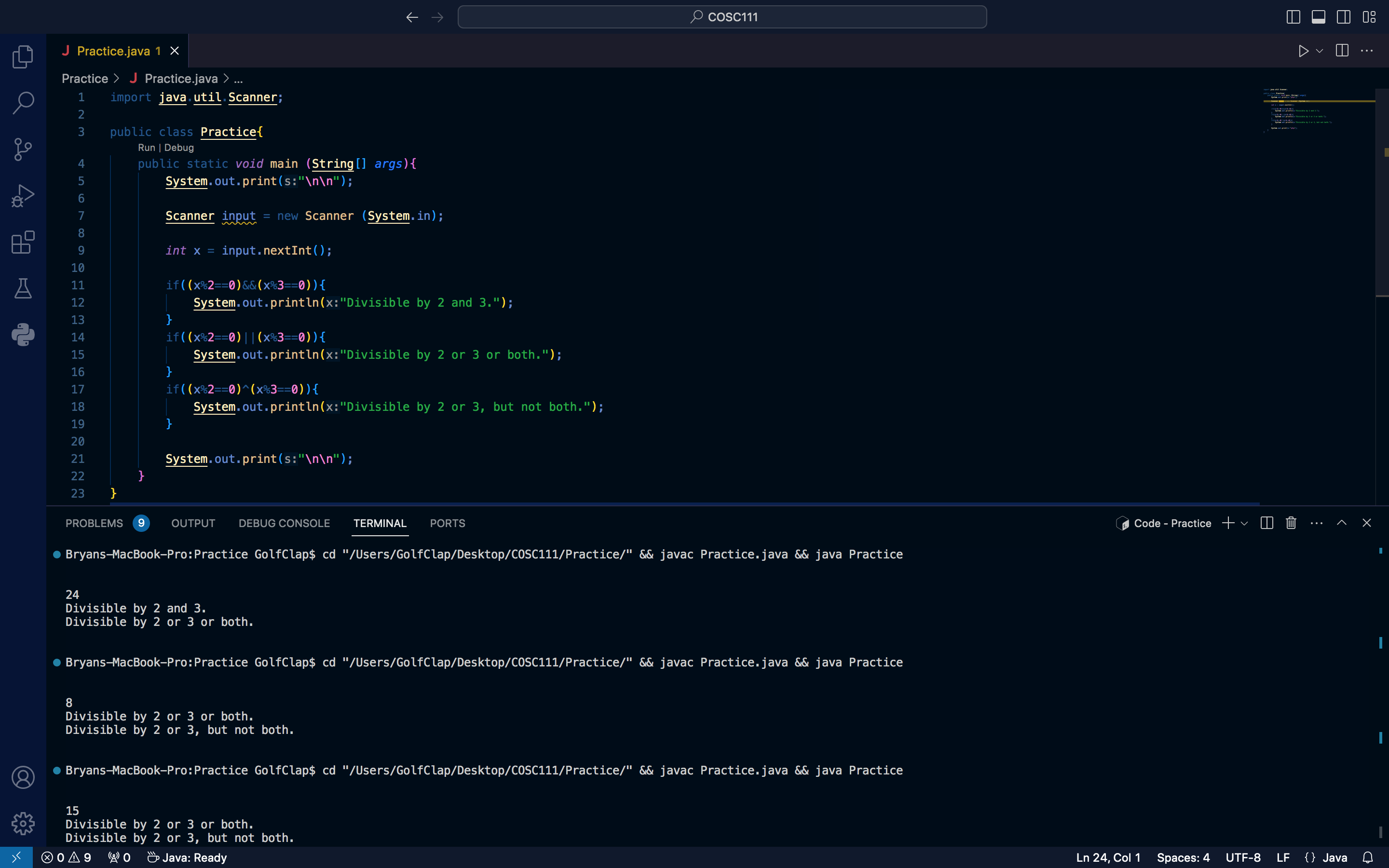Go back with the left arrow

(x=412, y=17)
